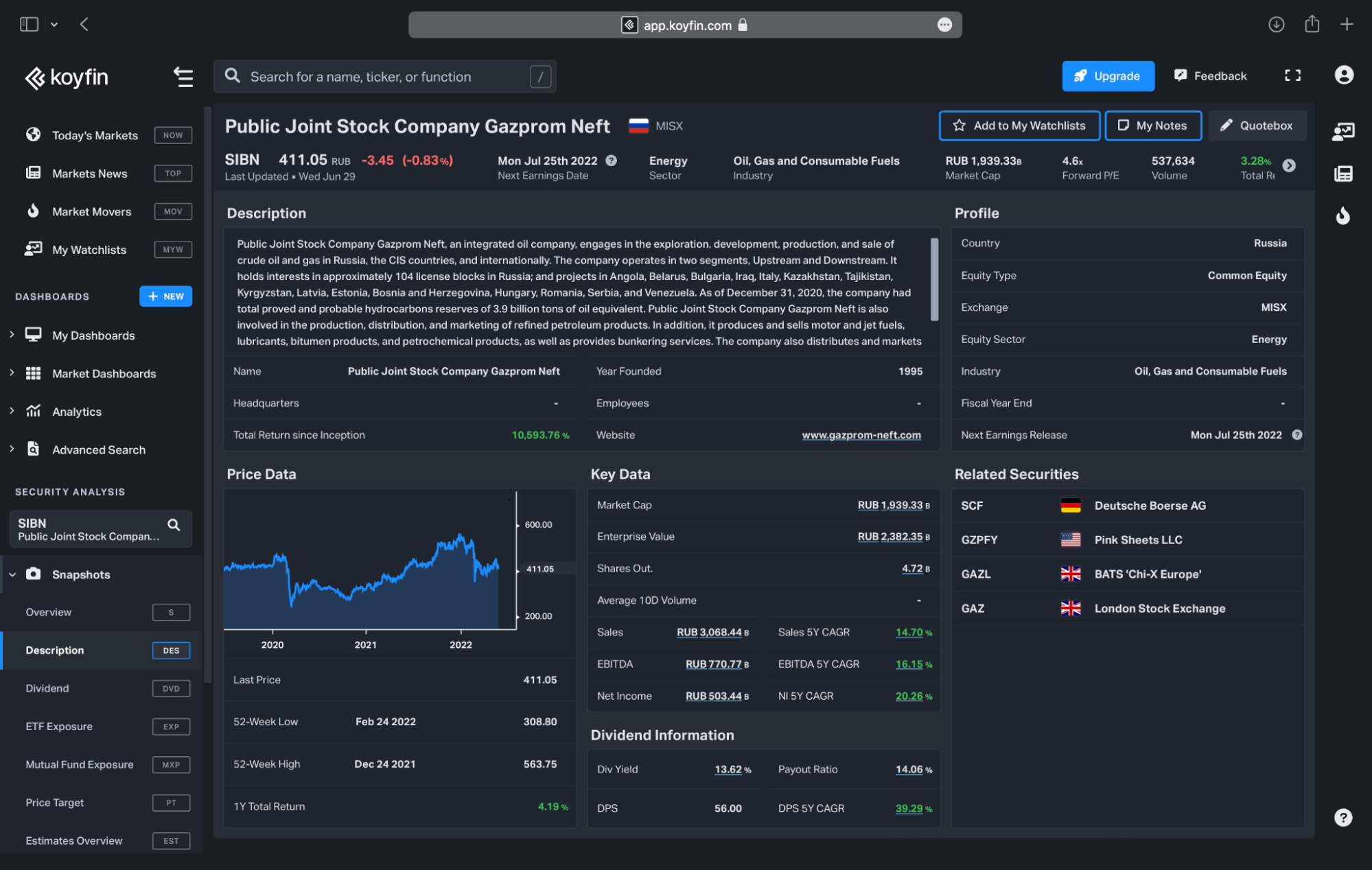Click the Upgrade button

(x=1108, y=76)
